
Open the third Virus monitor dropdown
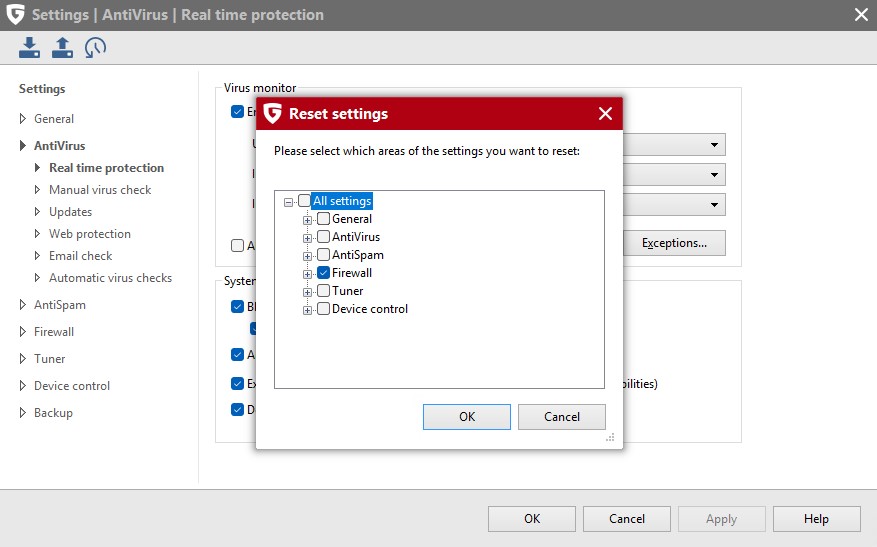714,205
